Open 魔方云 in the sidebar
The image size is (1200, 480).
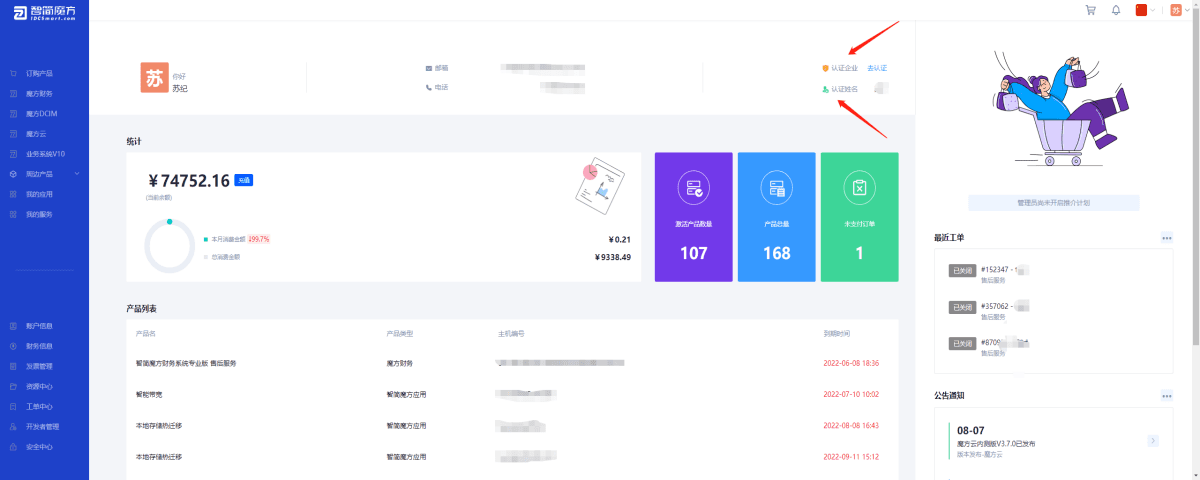click(36, 133)
